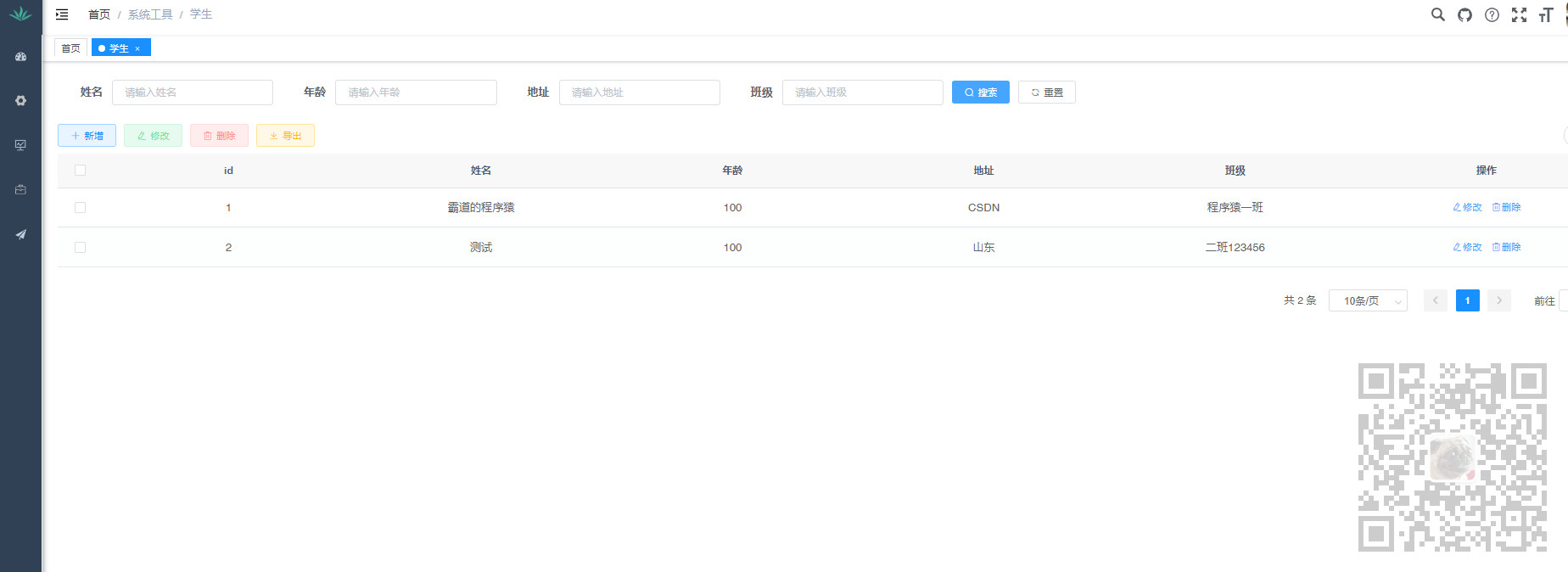Check the row with id 1
The width and height of the screenshot is (1568, 572).
click(x=80, y=207)
